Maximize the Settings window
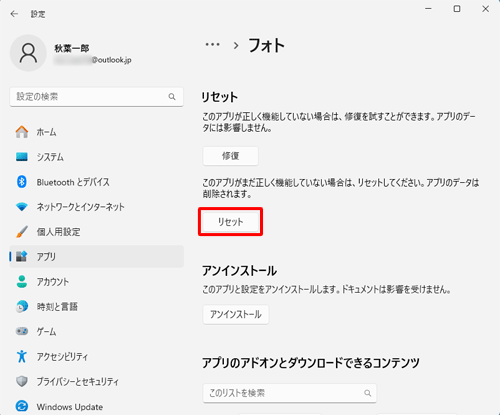This screenshot has height=415, width=500. (457, 9)
